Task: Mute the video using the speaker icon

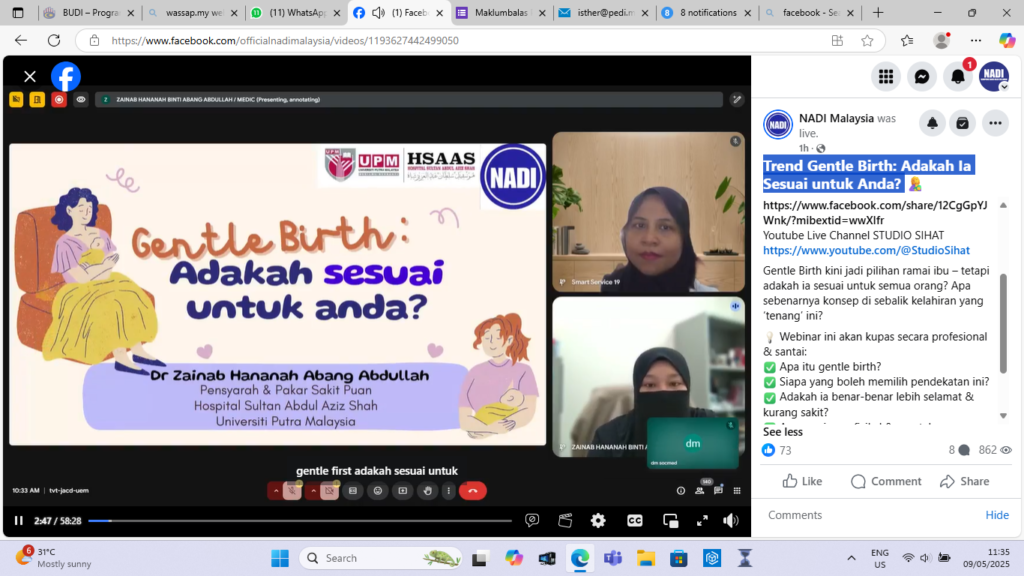Action: [x=731, y=520]
